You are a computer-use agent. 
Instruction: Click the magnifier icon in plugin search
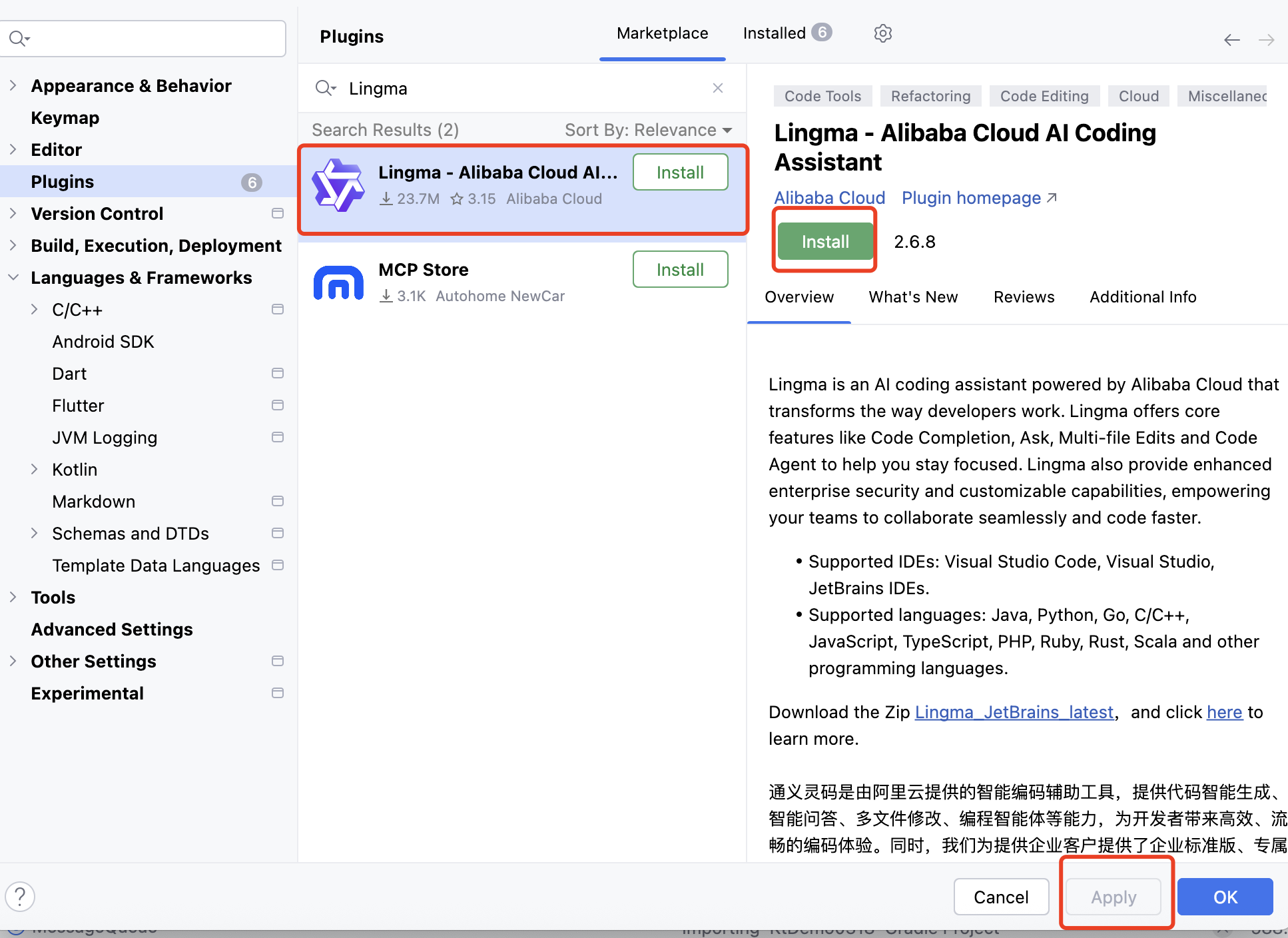point(325,88)
